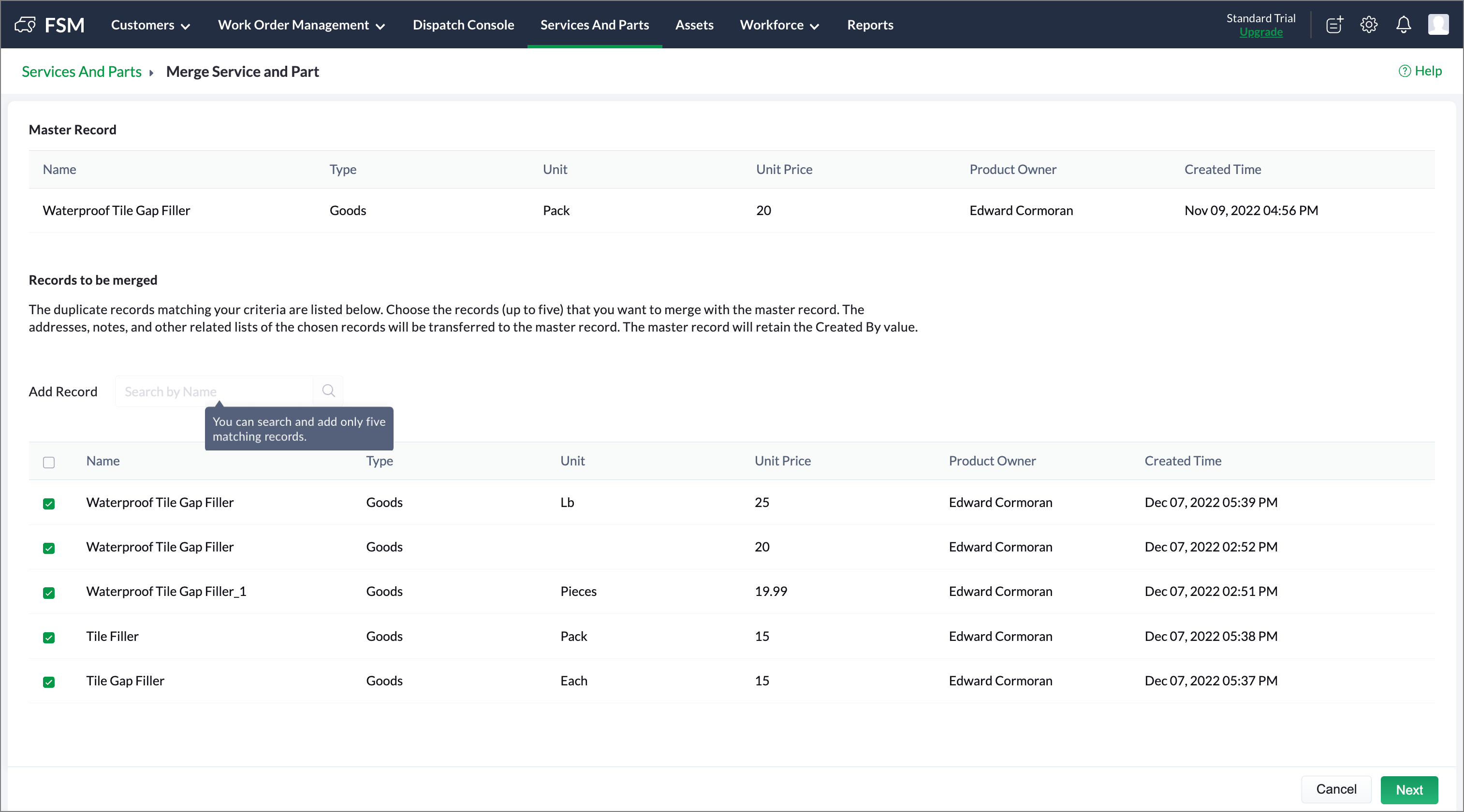The width and height of the screenshot is (1464, 812).
Task: Open the settings gear icon
Action: click(x=1369, y=25)
